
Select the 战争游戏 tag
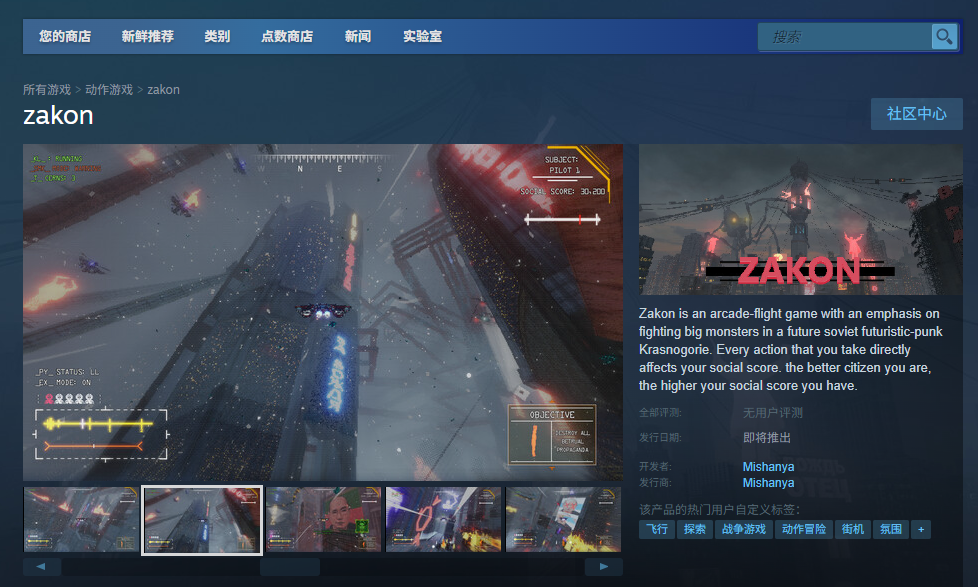[743, 530]
